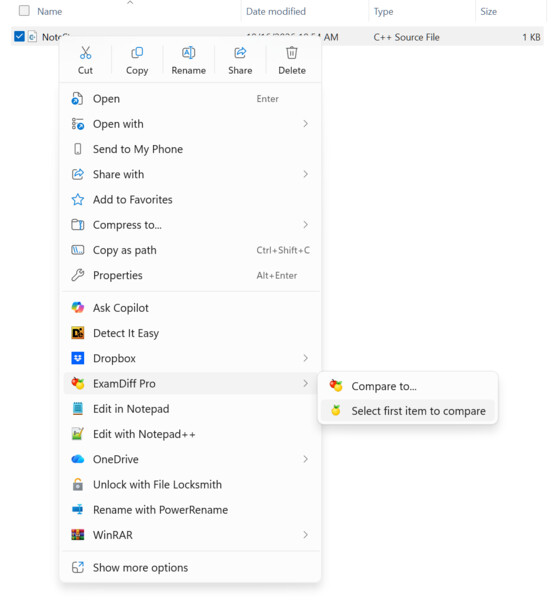Click the Open file icon
The width and height of the screenshot is (560, 602).
[x=77, y=99]
